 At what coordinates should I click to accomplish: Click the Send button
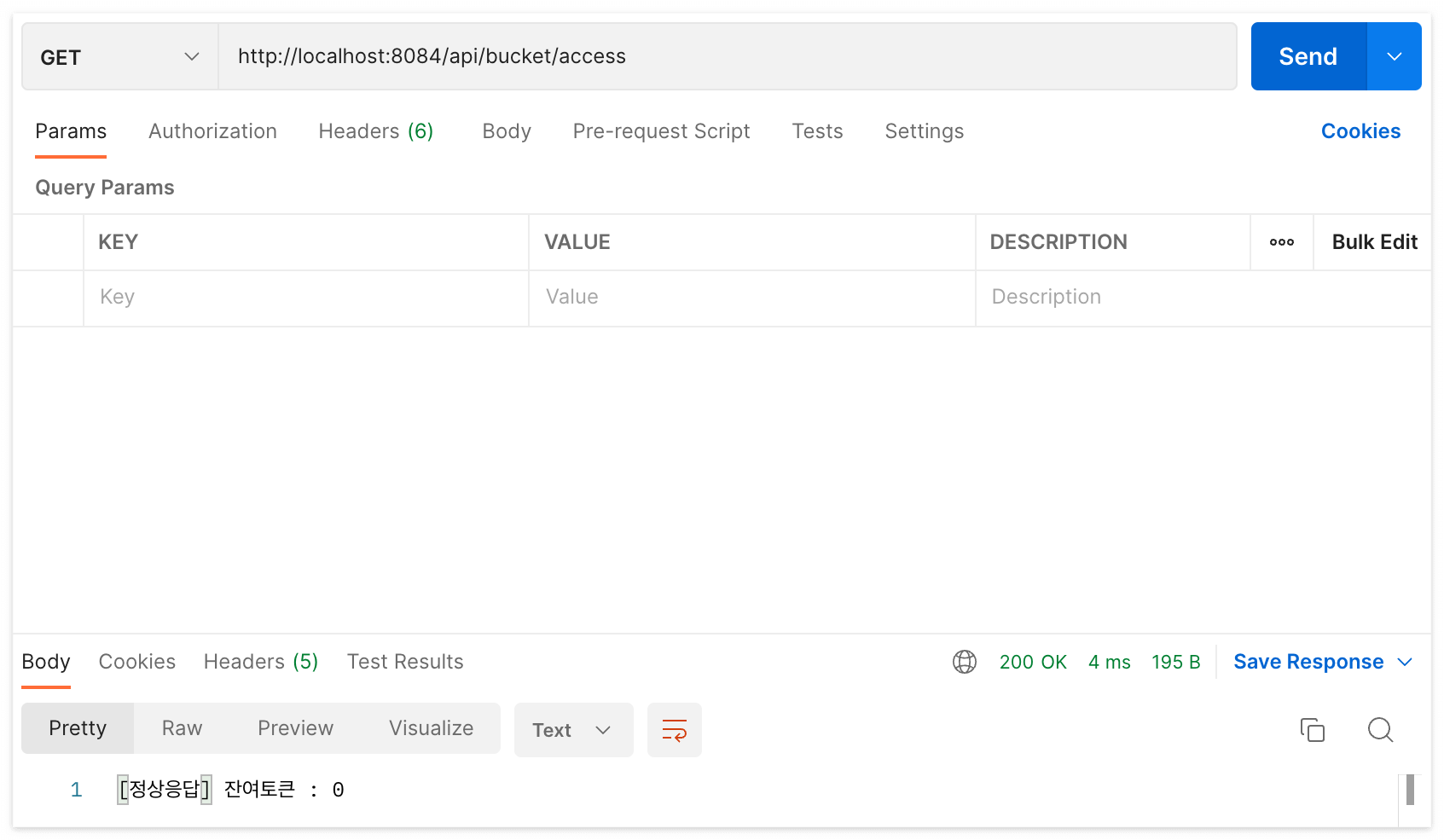coord(1308,56)
